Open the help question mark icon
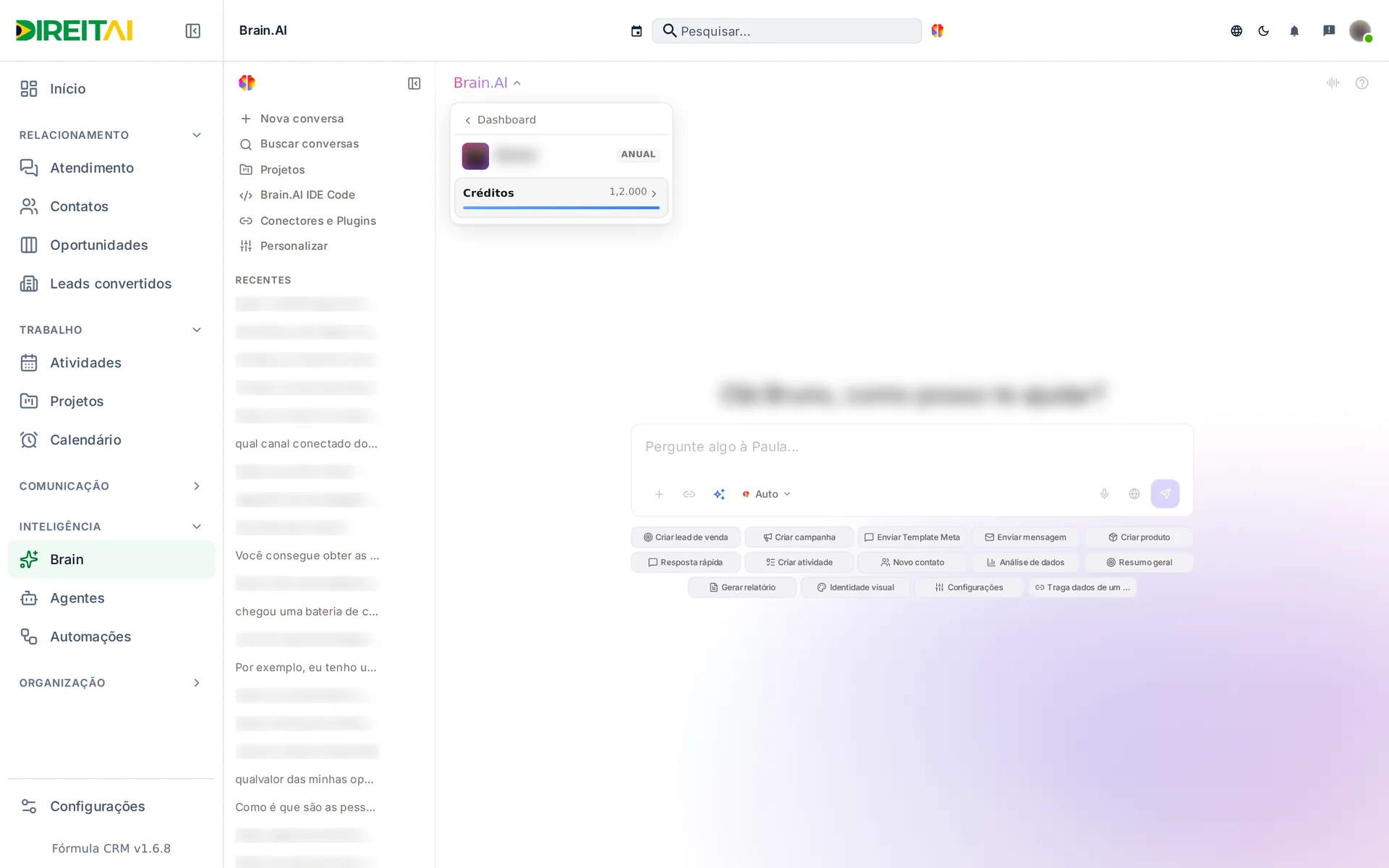Screen dimensions: 1389x868 [x=1362, y=83]
